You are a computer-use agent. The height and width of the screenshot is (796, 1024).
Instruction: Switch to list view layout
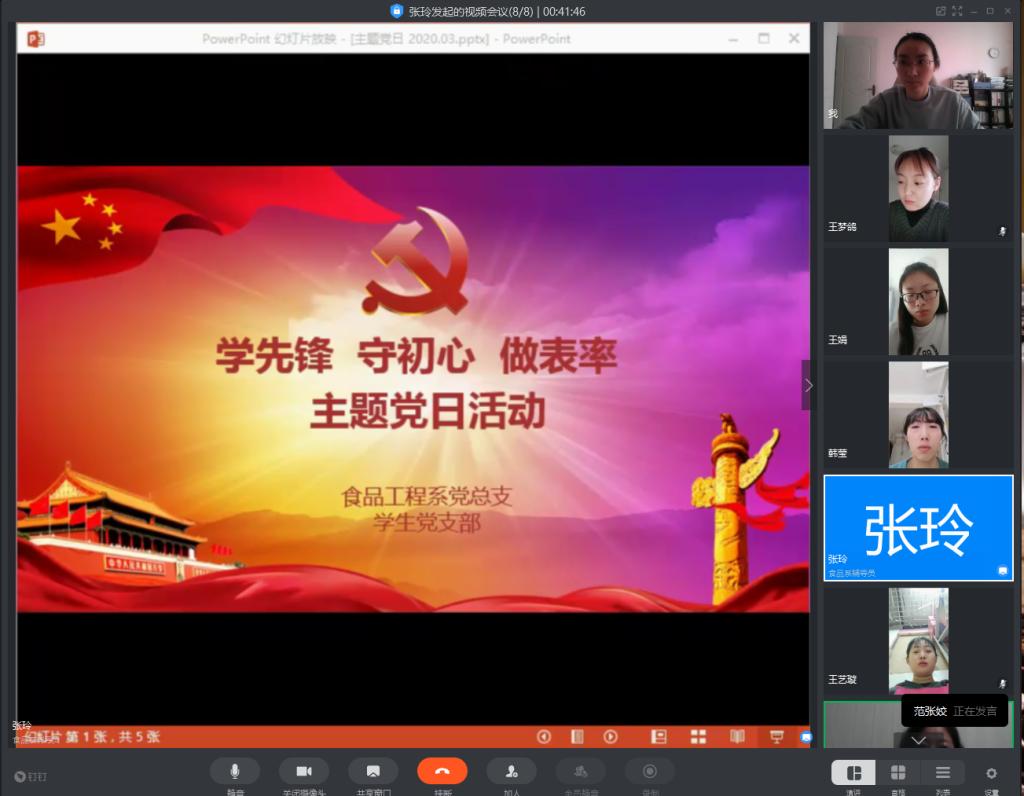tap(942, 773)
